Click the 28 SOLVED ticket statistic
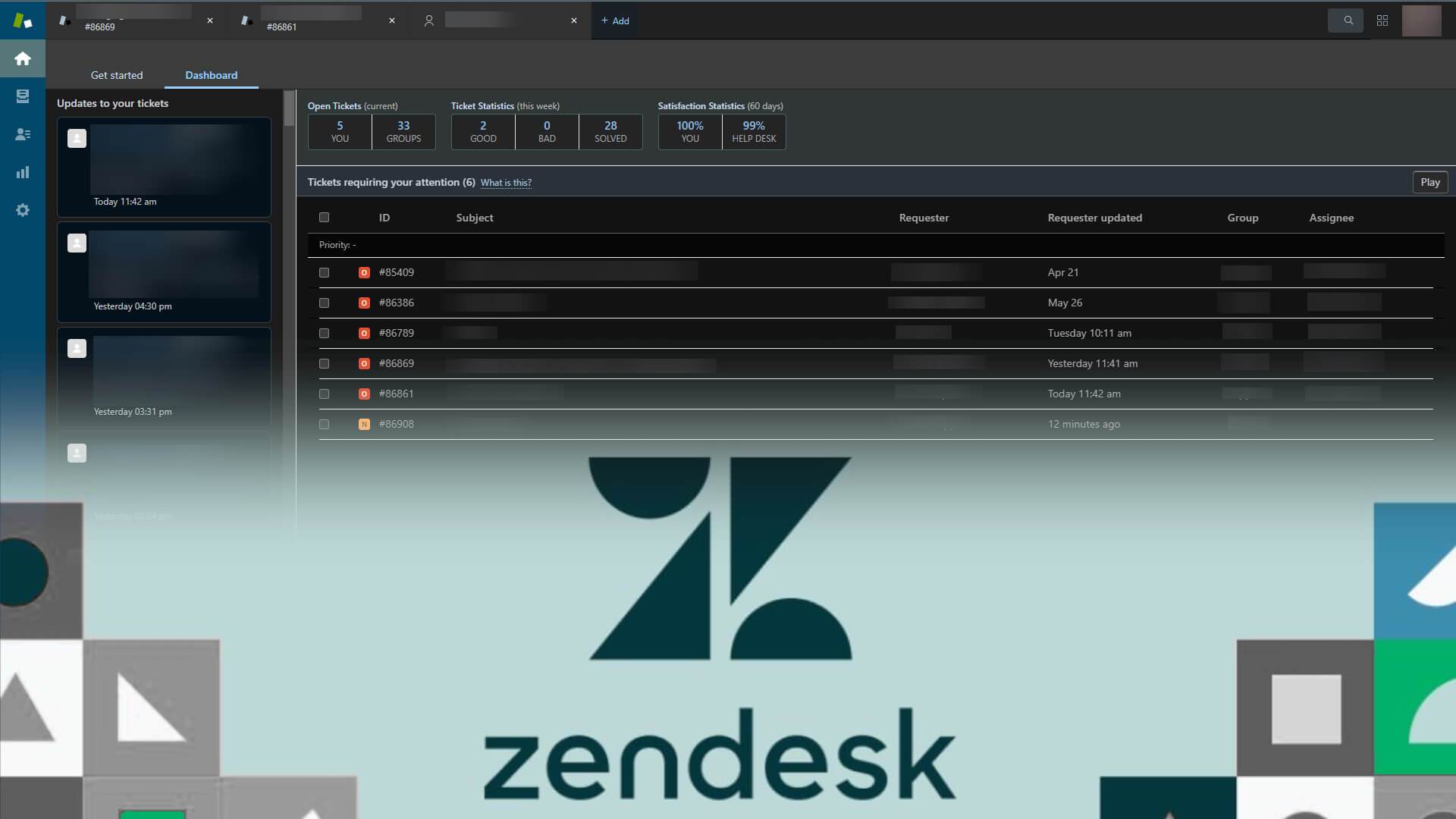Image resolution: width=1456 pixels, height=819 pixels. (x=610, y=132)
